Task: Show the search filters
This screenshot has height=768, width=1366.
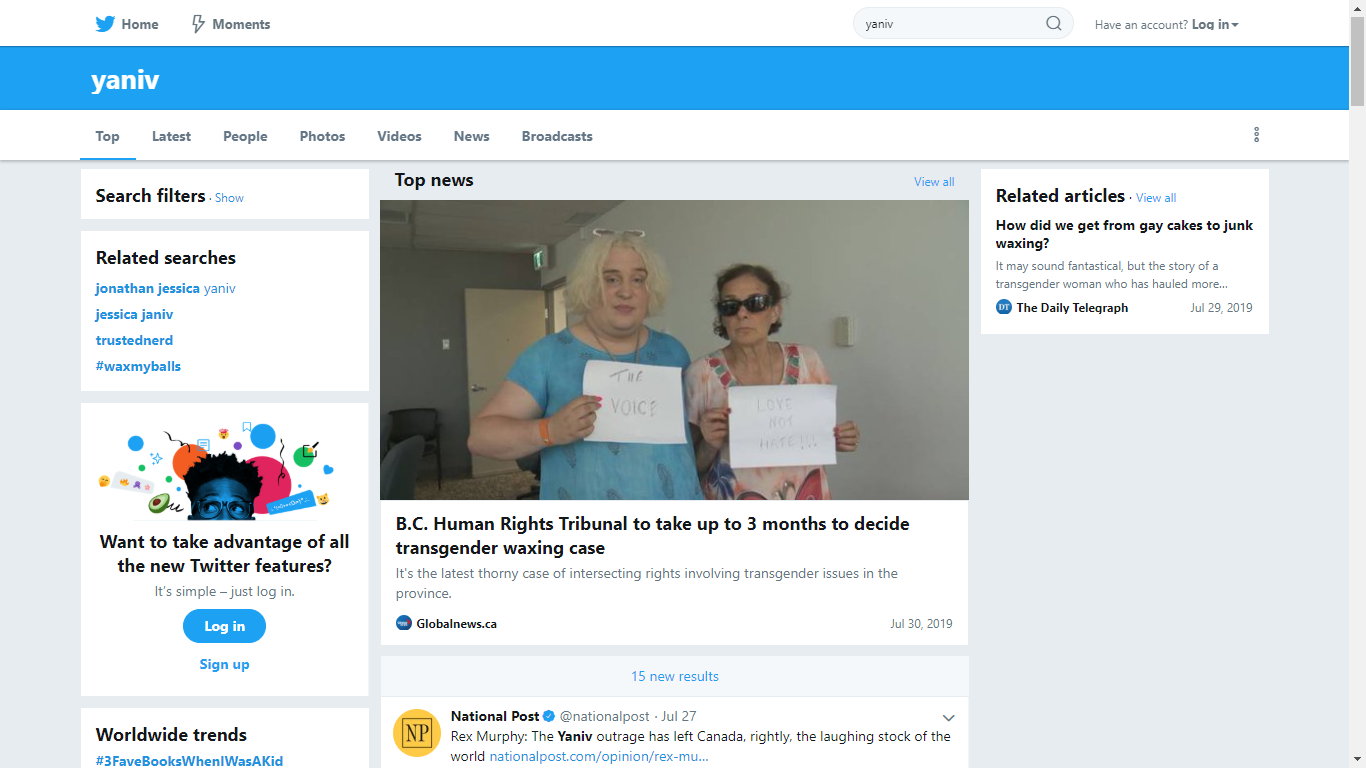Action: tap(229, 198)
